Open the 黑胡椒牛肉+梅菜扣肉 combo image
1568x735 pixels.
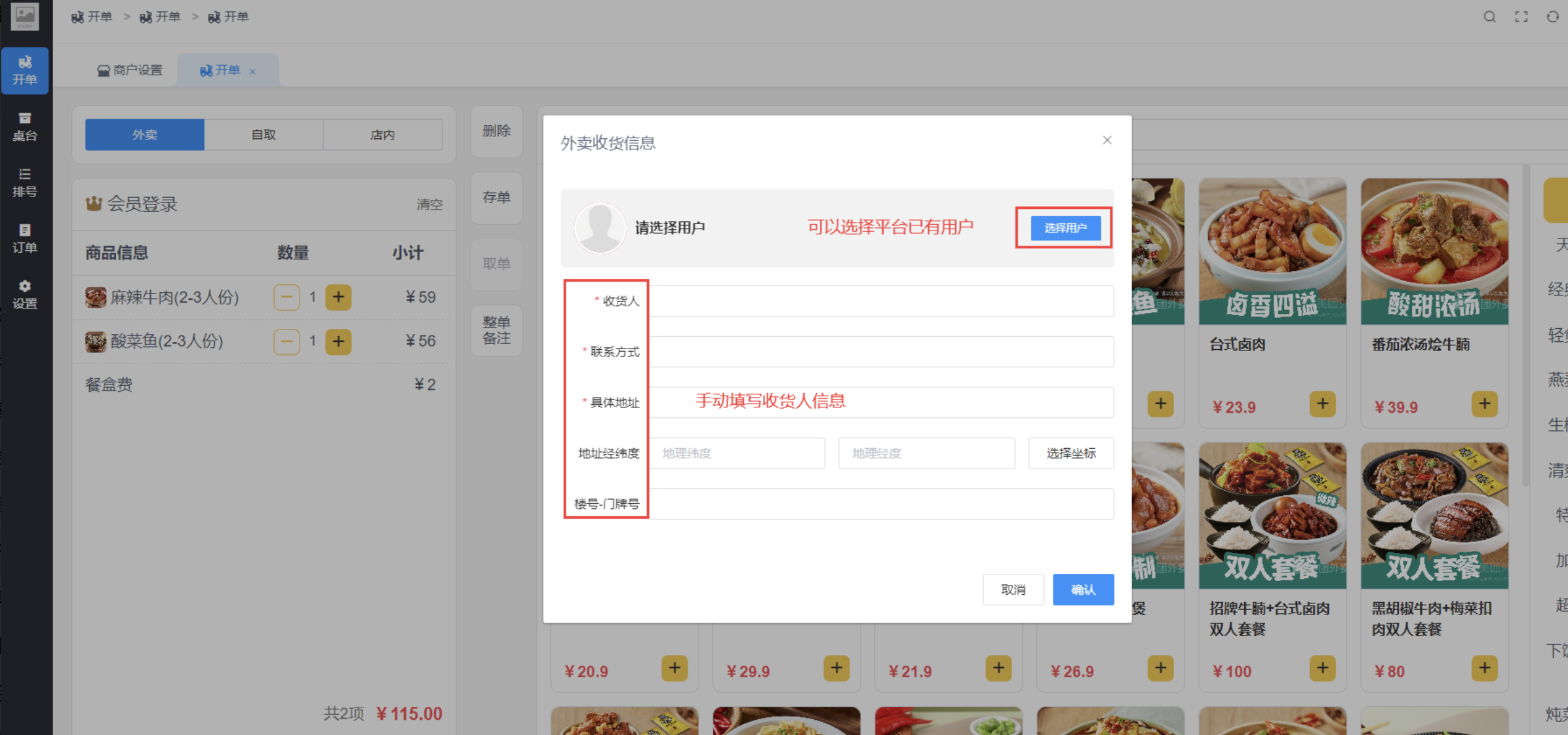(1434, 516)
